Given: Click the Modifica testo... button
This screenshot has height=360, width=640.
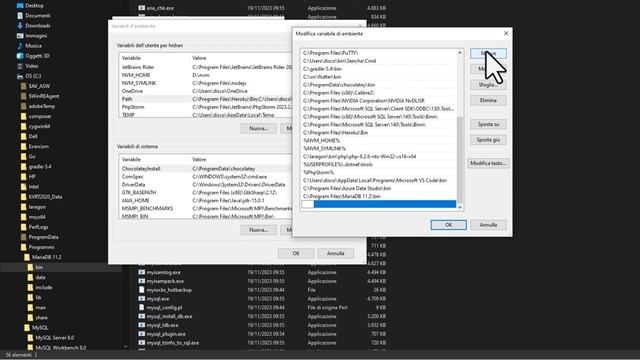Looking at the screenshot, I should [x=488, y=163].
